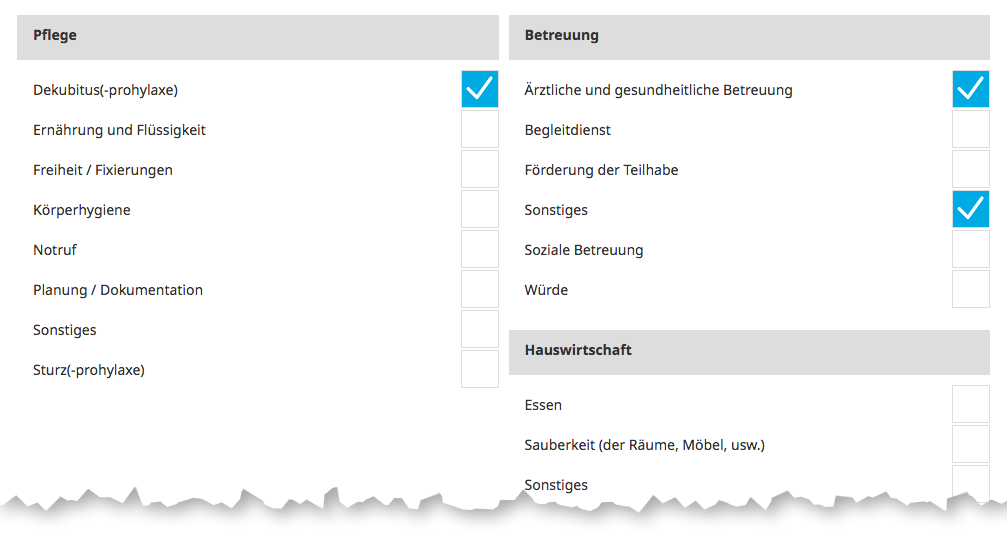Enable Sauberkeit (der Räume, Möbel, usw.) checkbox
Viewport: 1007px width, 533px height.
(971, 444)
